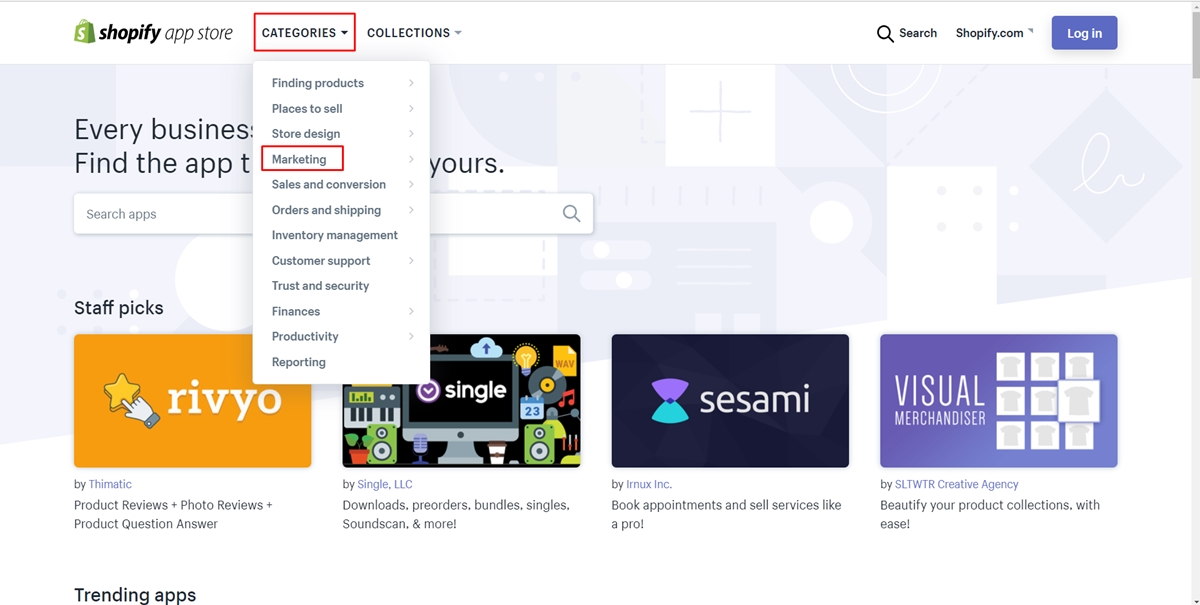Image resolution: width=1200 pixels, height=605 pixels.
Task: Click the Log in button
Action: (x=1084, y=33)
